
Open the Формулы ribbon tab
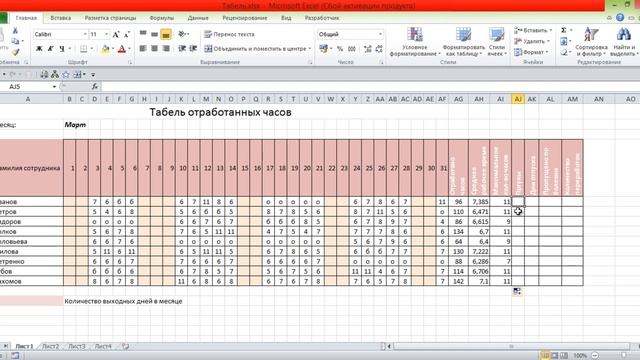tap(162, 18)
